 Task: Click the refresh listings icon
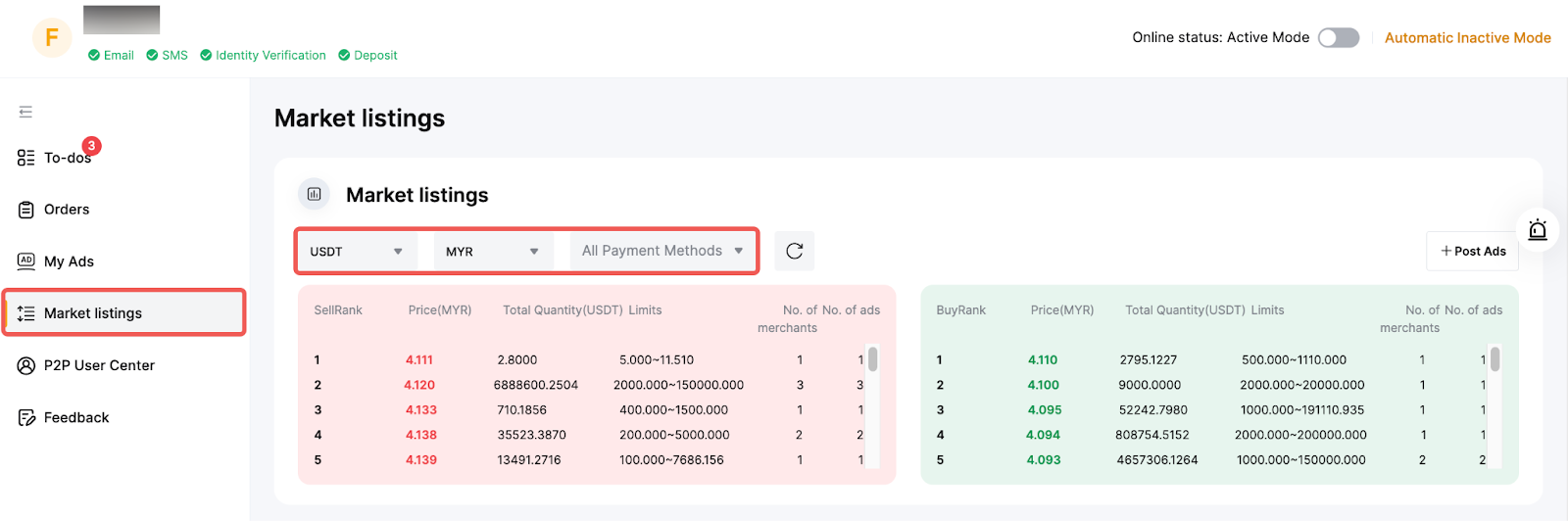point(794,251)
